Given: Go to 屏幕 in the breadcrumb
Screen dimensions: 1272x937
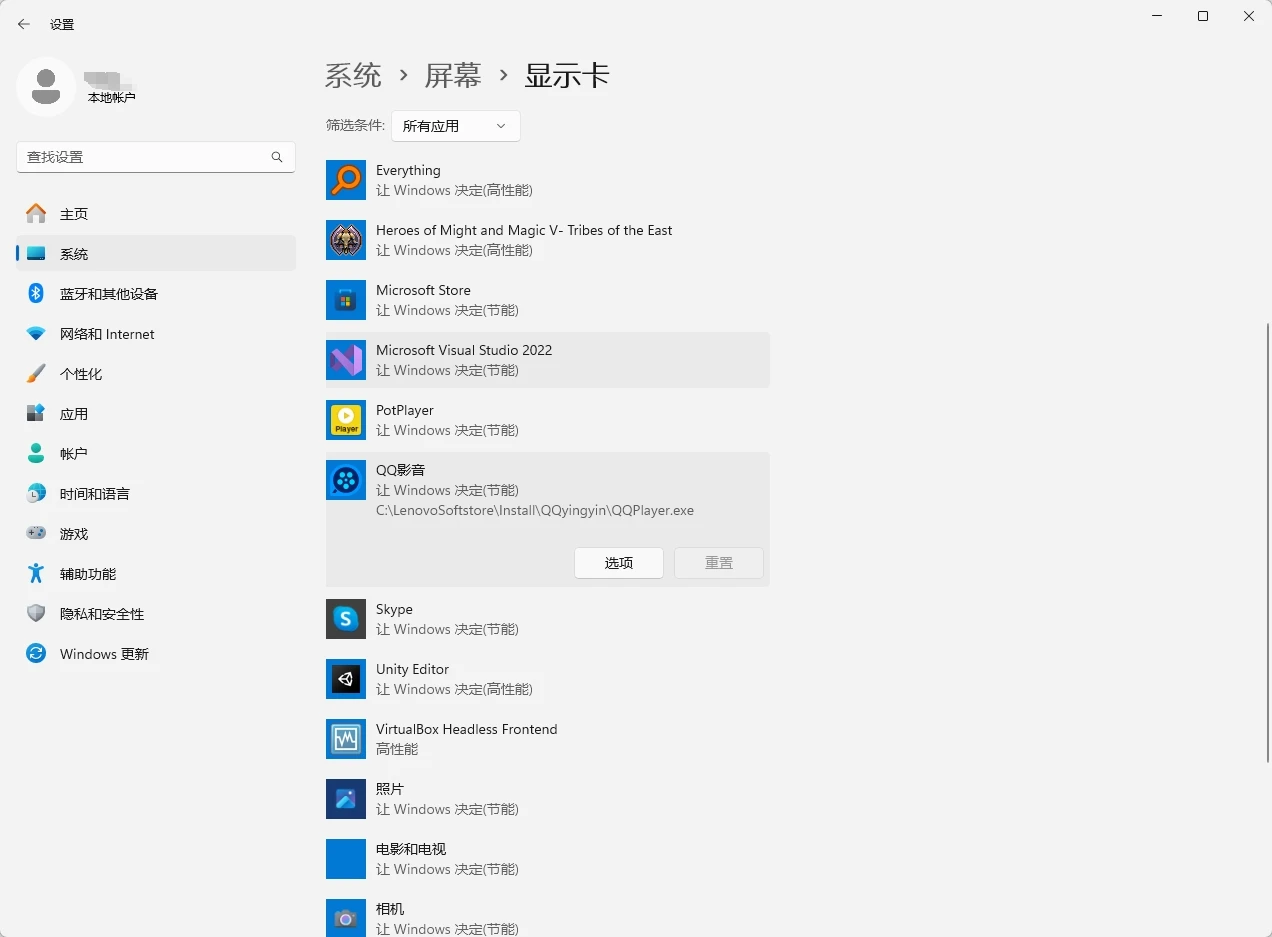Looking at the screenshot, I should (x=453, y=75).
